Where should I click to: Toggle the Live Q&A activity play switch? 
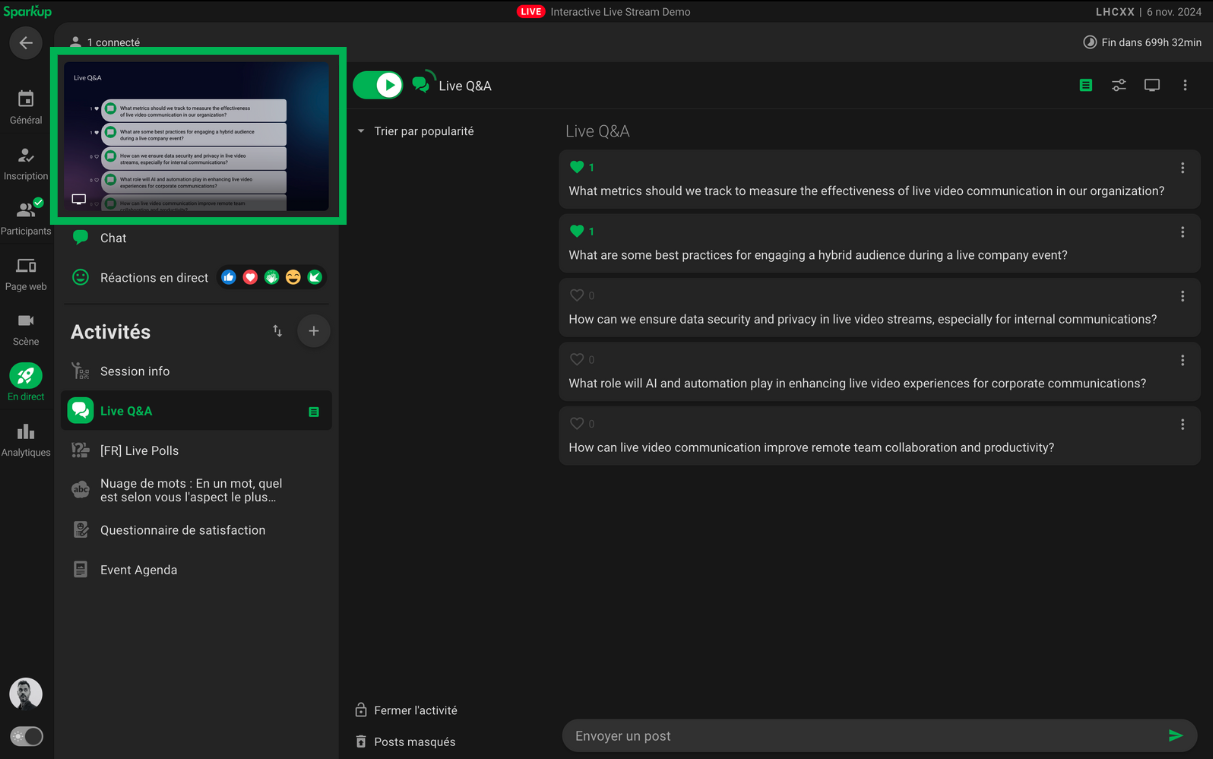(x=378, y=86)
